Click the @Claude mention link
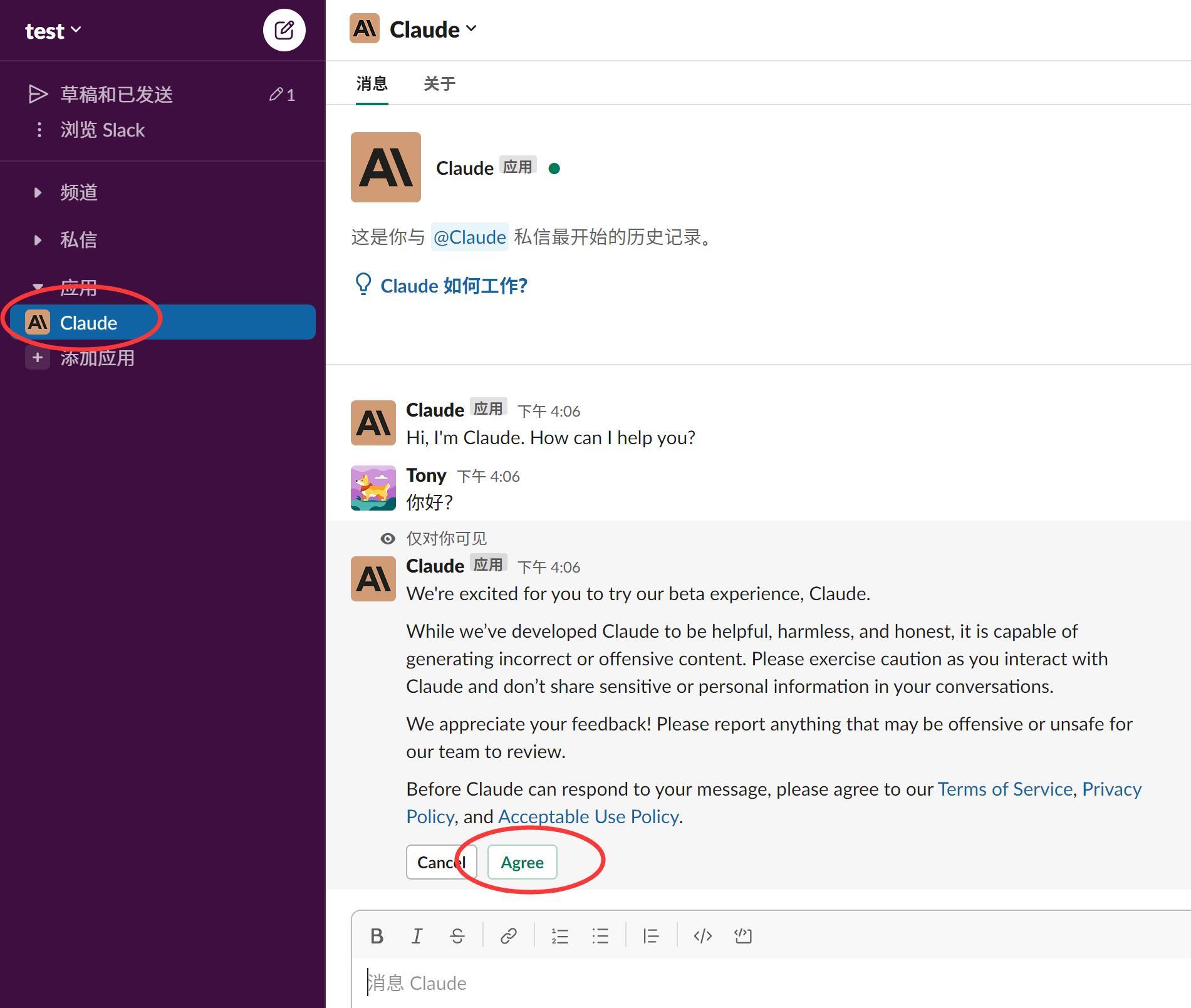Image resolution: width=1191 pixels, height=1008 pixels. (x=469, y=237)
